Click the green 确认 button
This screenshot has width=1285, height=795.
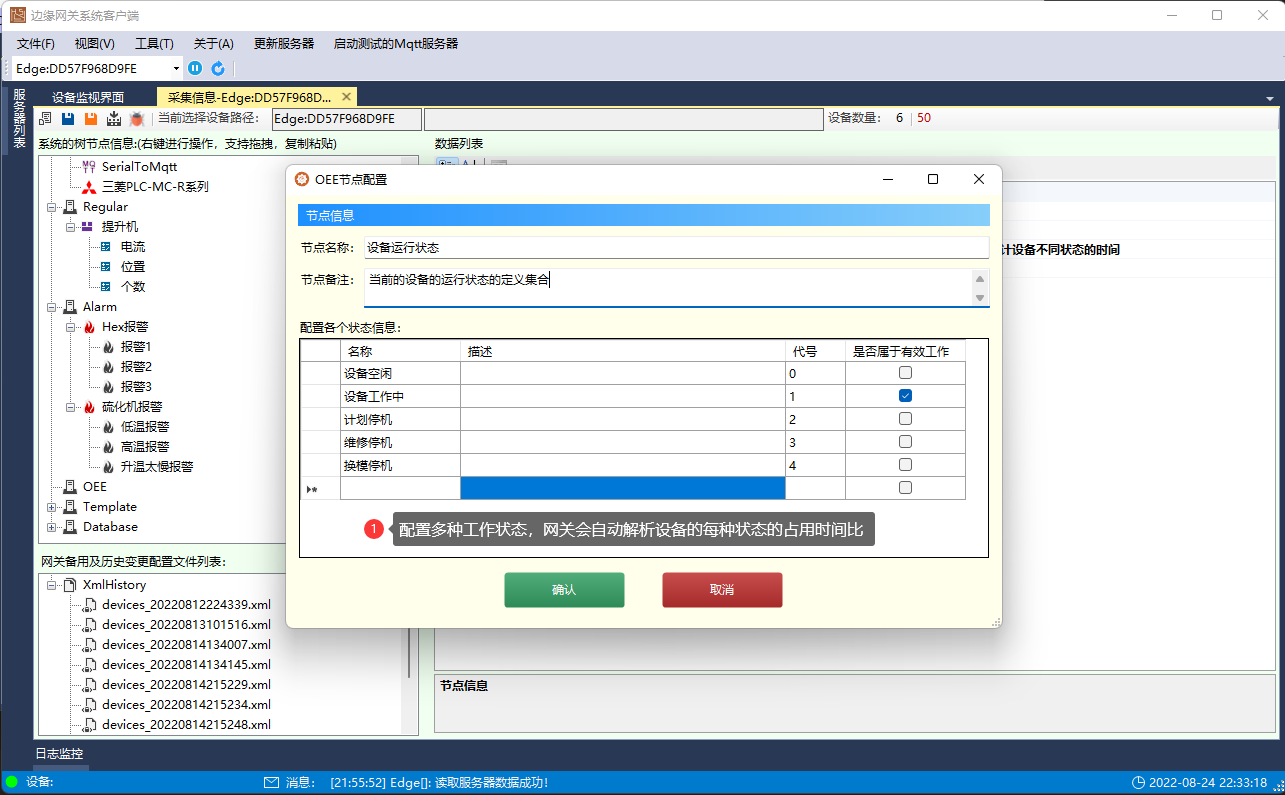(x=564, y=590)
